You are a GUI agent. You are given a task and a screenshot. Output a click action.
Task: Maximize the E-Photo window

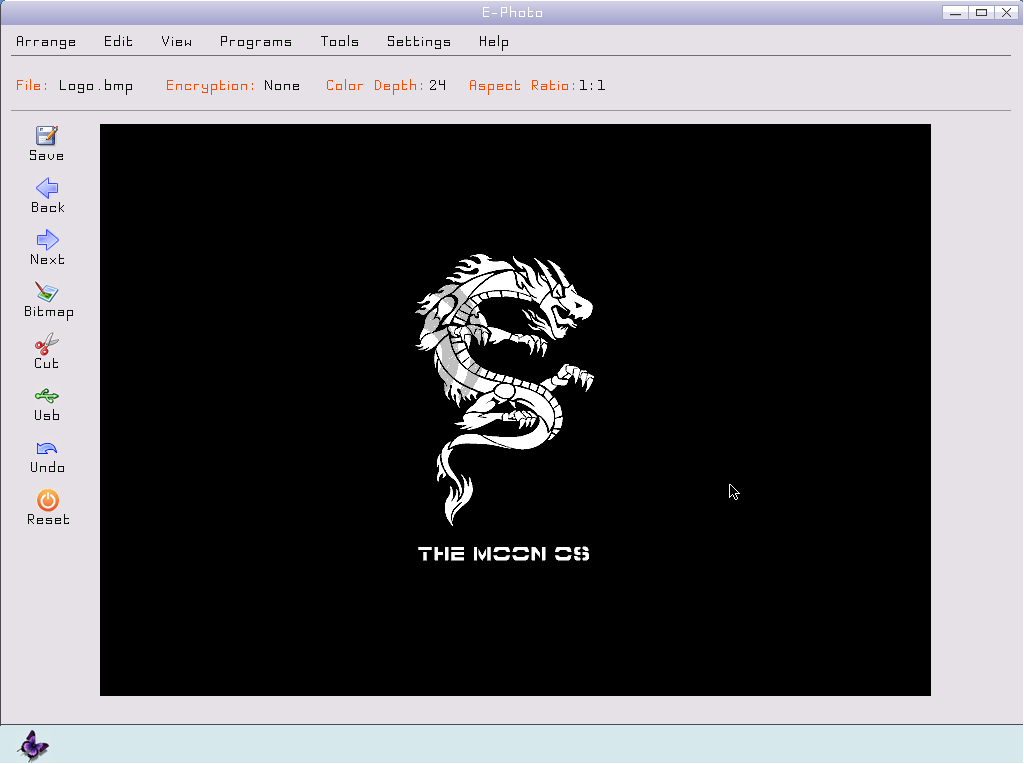click(982, 12)
